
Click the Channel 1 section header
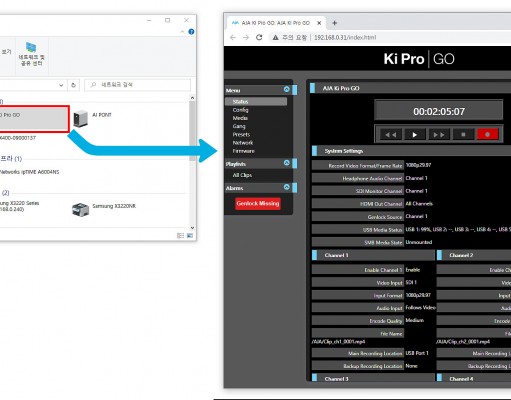point(373,255)
